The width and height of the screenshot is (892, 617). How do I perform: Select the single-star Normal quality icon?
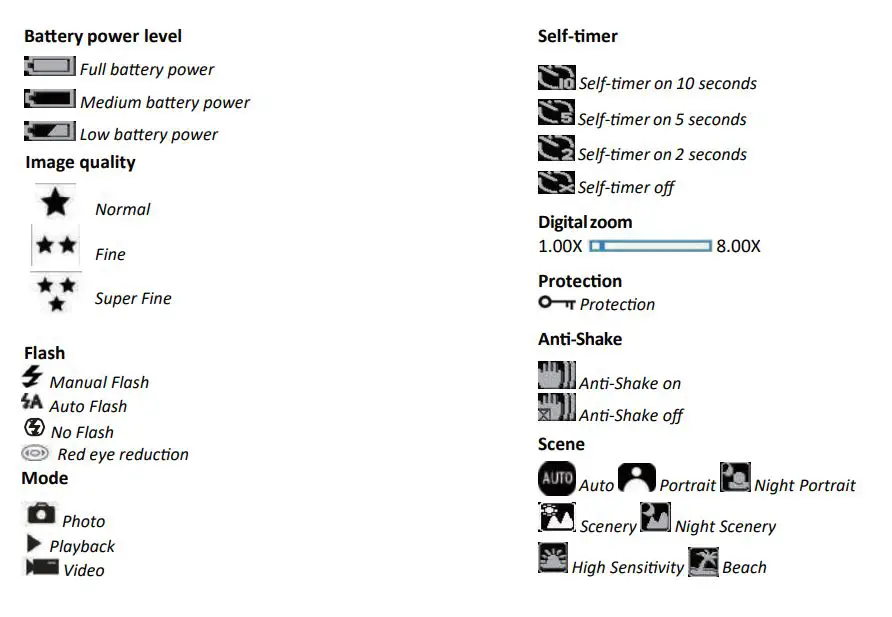[x=55, y=203]
